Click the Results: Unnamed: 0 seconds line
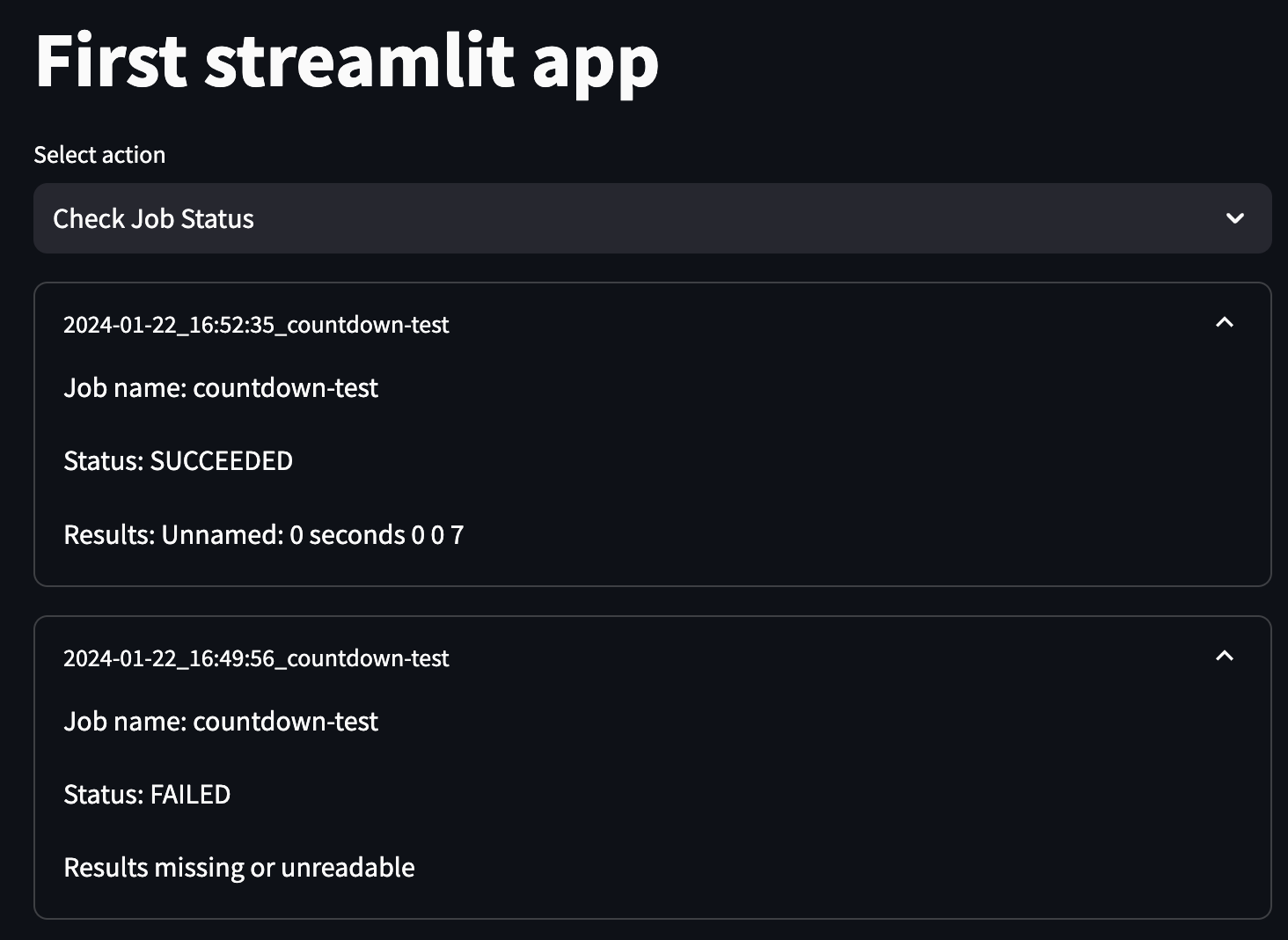Image resolution: width=1288 pixels, height=940 pixels. point(264,535)
